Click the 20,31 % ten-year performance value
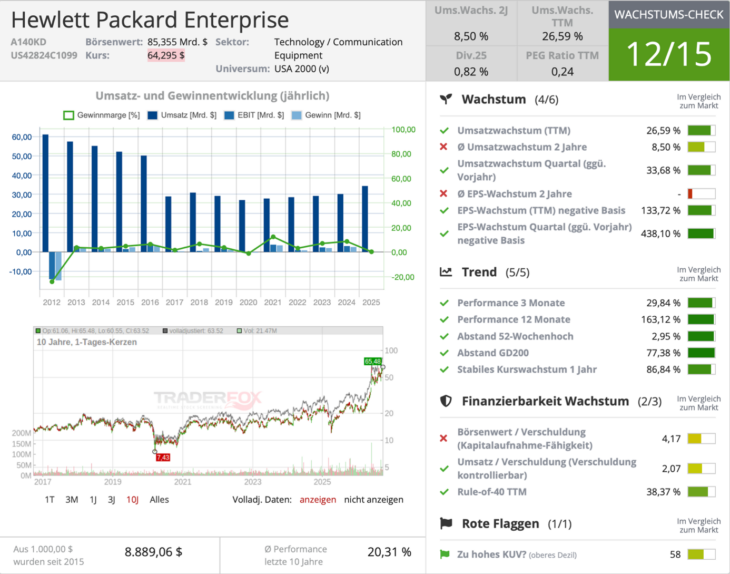 389,552
